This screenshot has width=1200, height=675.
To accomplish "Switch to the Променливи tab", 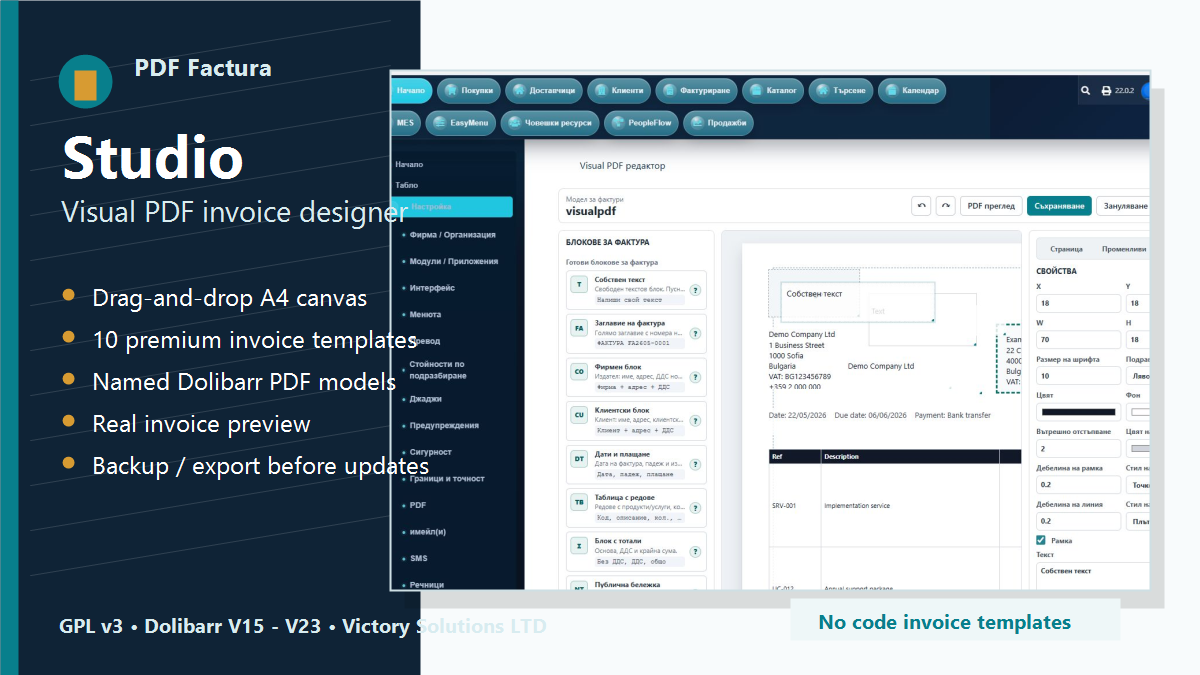I will pos(1123,249).
